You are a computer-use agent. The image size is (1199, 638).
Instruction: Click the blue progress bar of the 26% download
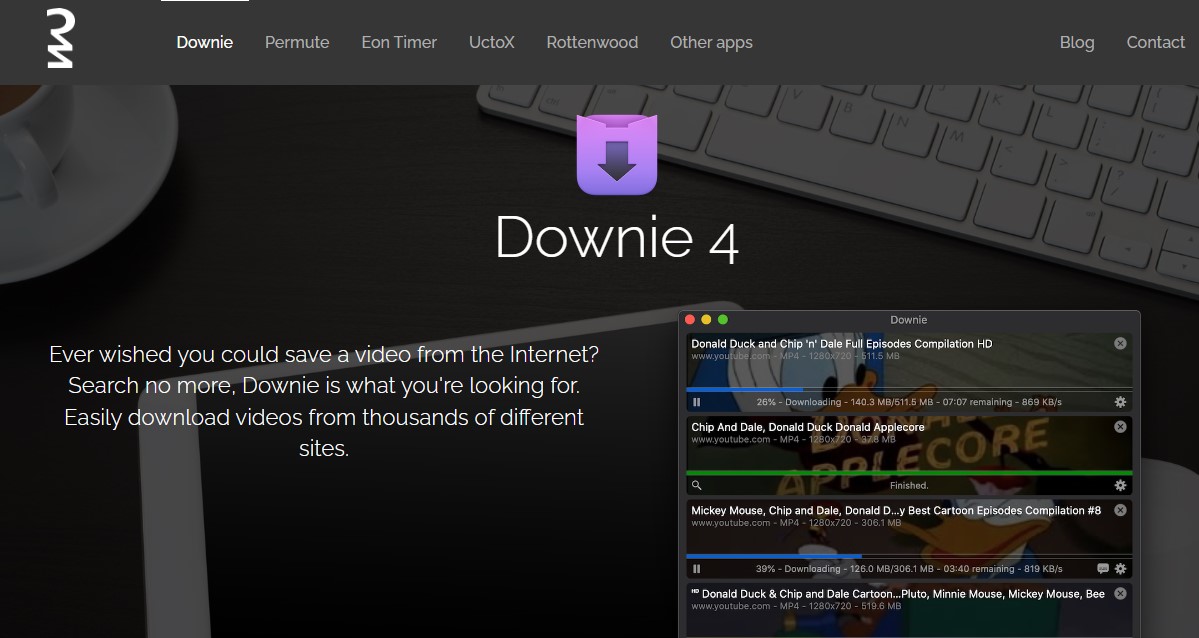[x=745, y=389]
